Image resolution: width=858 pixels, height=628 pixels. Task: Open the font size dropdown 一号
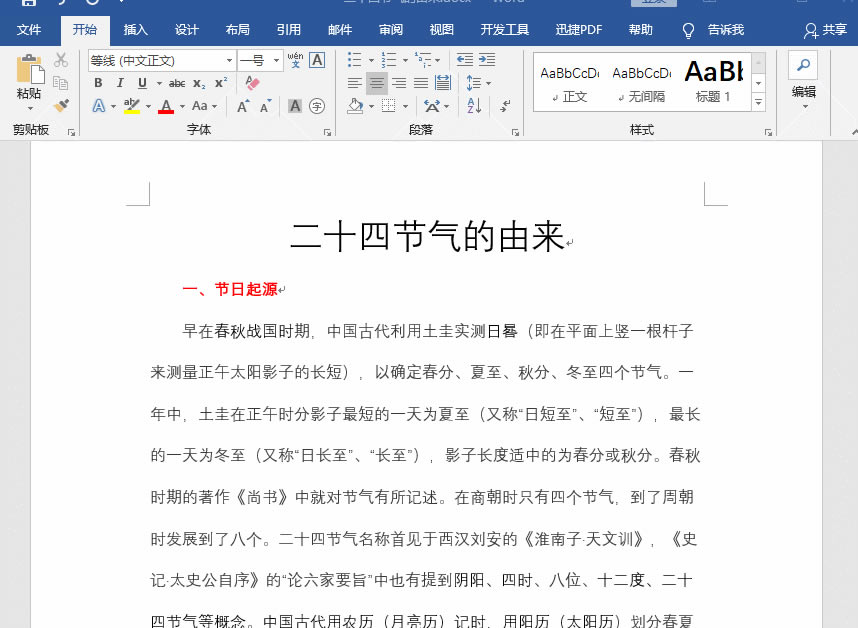276,61
